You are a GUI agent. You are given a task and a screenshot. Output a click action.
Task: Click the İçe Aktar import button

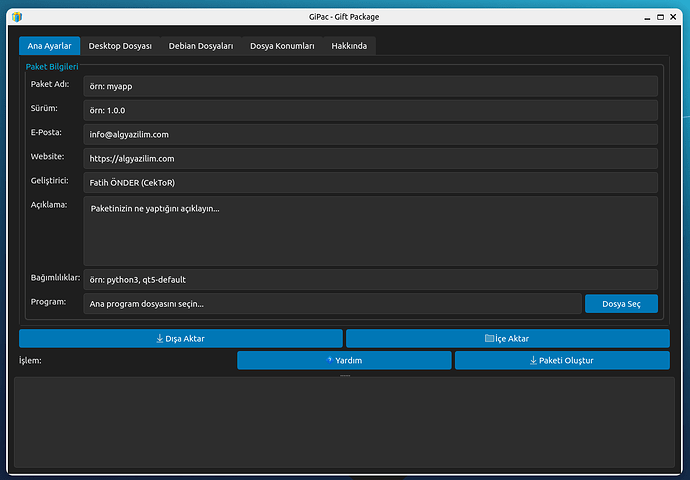[508, 338]
